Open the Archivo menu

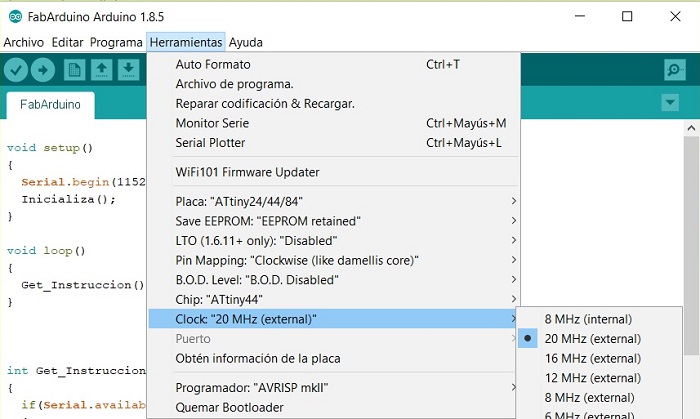[24, 42]
